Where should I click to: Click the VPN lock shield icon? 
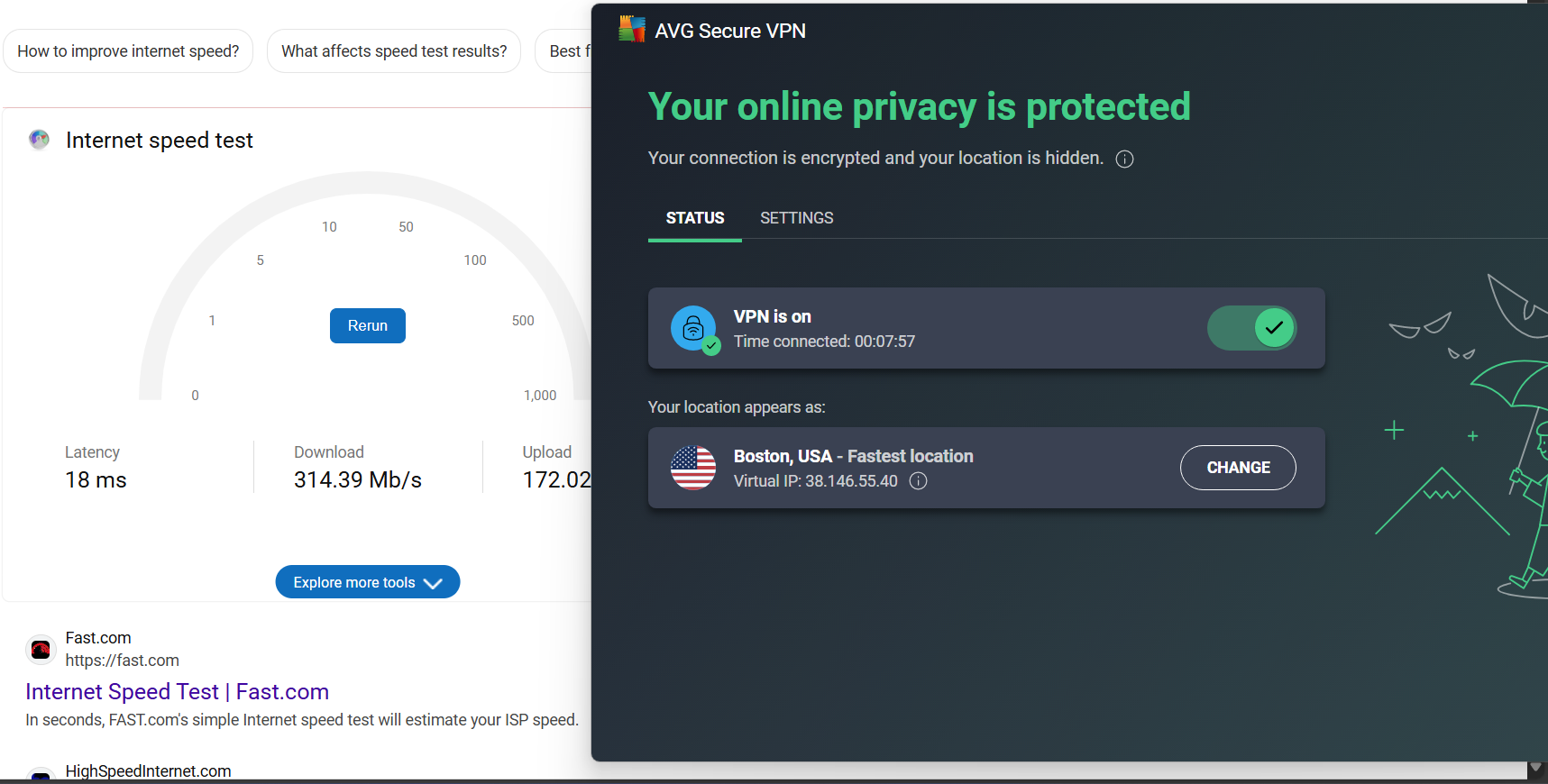pyautogui.click(x=694, y=329)
